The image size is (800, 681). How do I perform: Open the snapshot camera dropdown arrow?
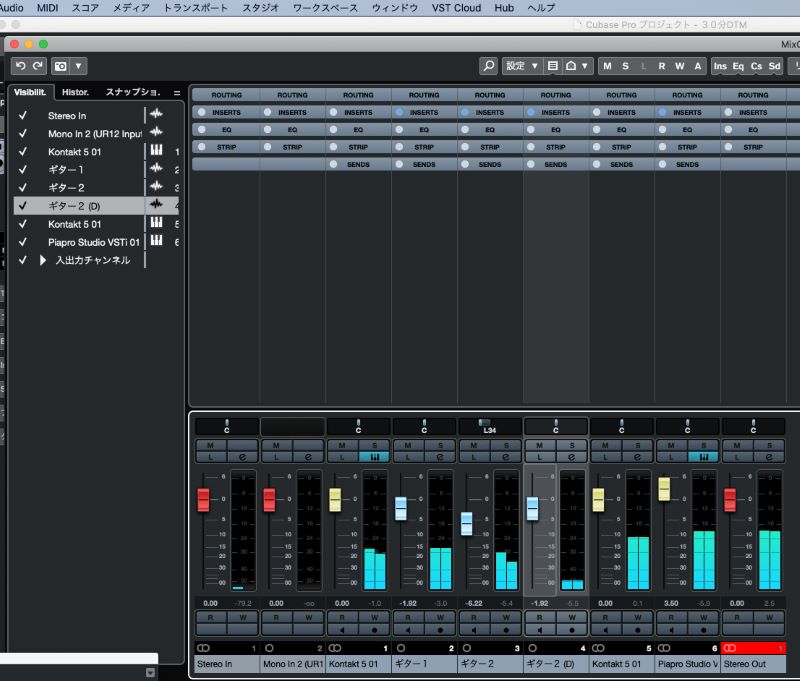point(79,66)
